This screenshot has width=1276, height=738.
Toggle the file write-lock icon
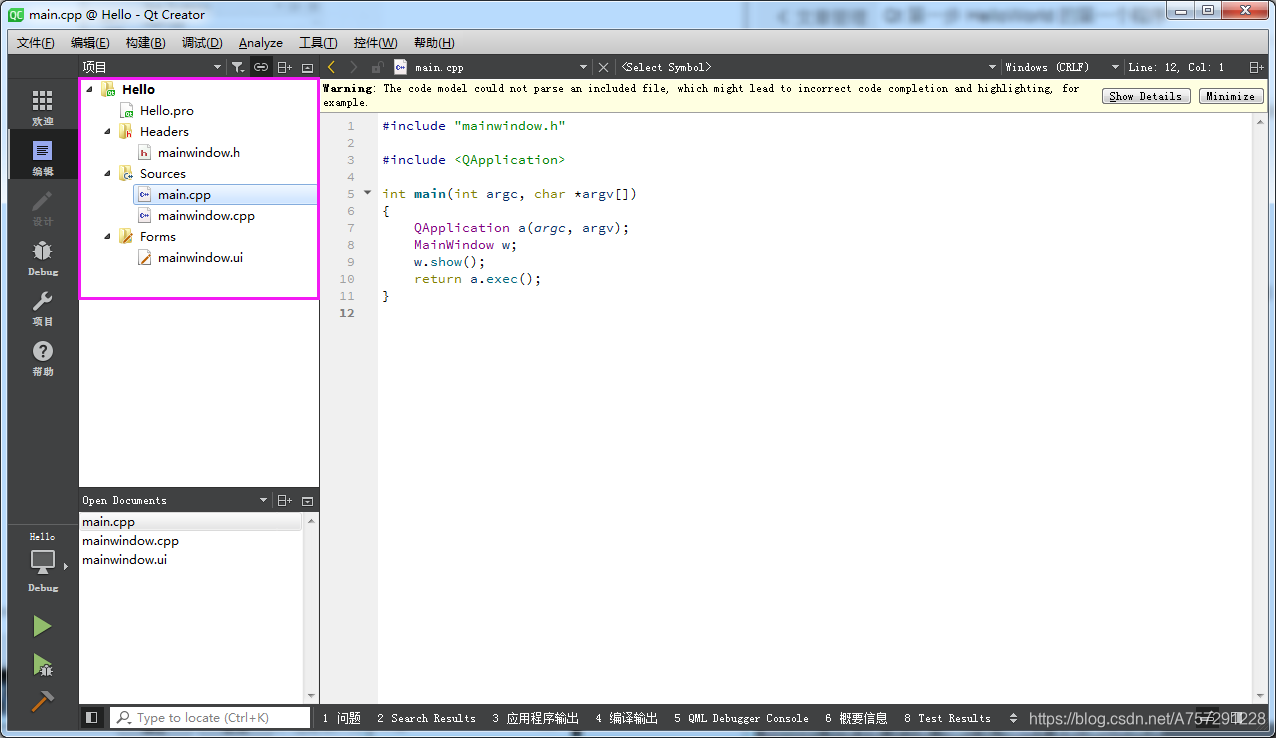pyautogui.click(x=377, y=67)
